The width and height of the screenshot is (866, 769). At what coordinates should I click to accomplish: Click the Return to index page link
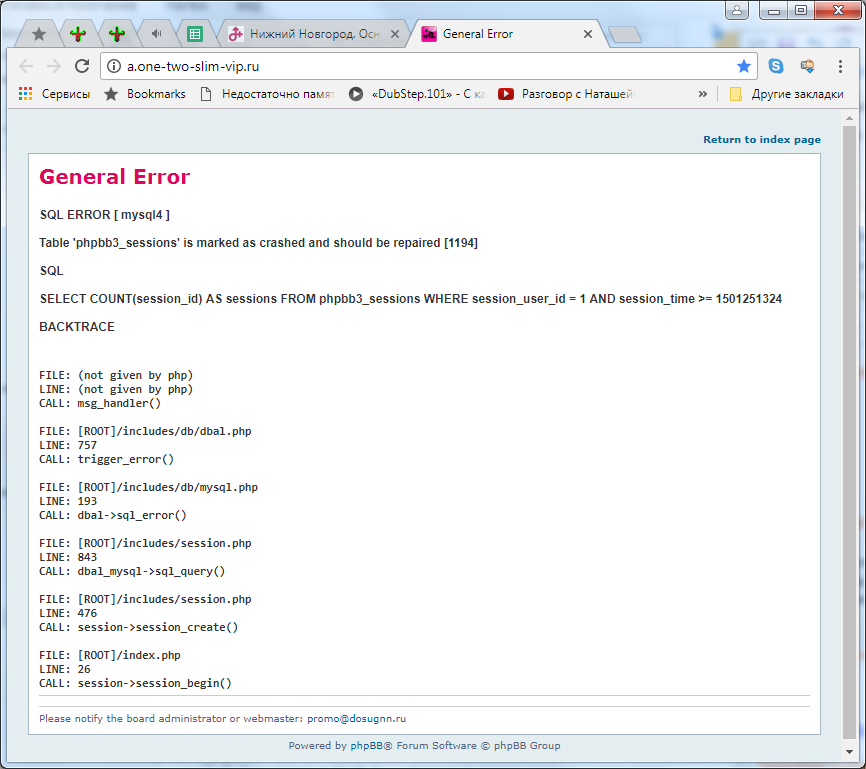click(761, 140)
